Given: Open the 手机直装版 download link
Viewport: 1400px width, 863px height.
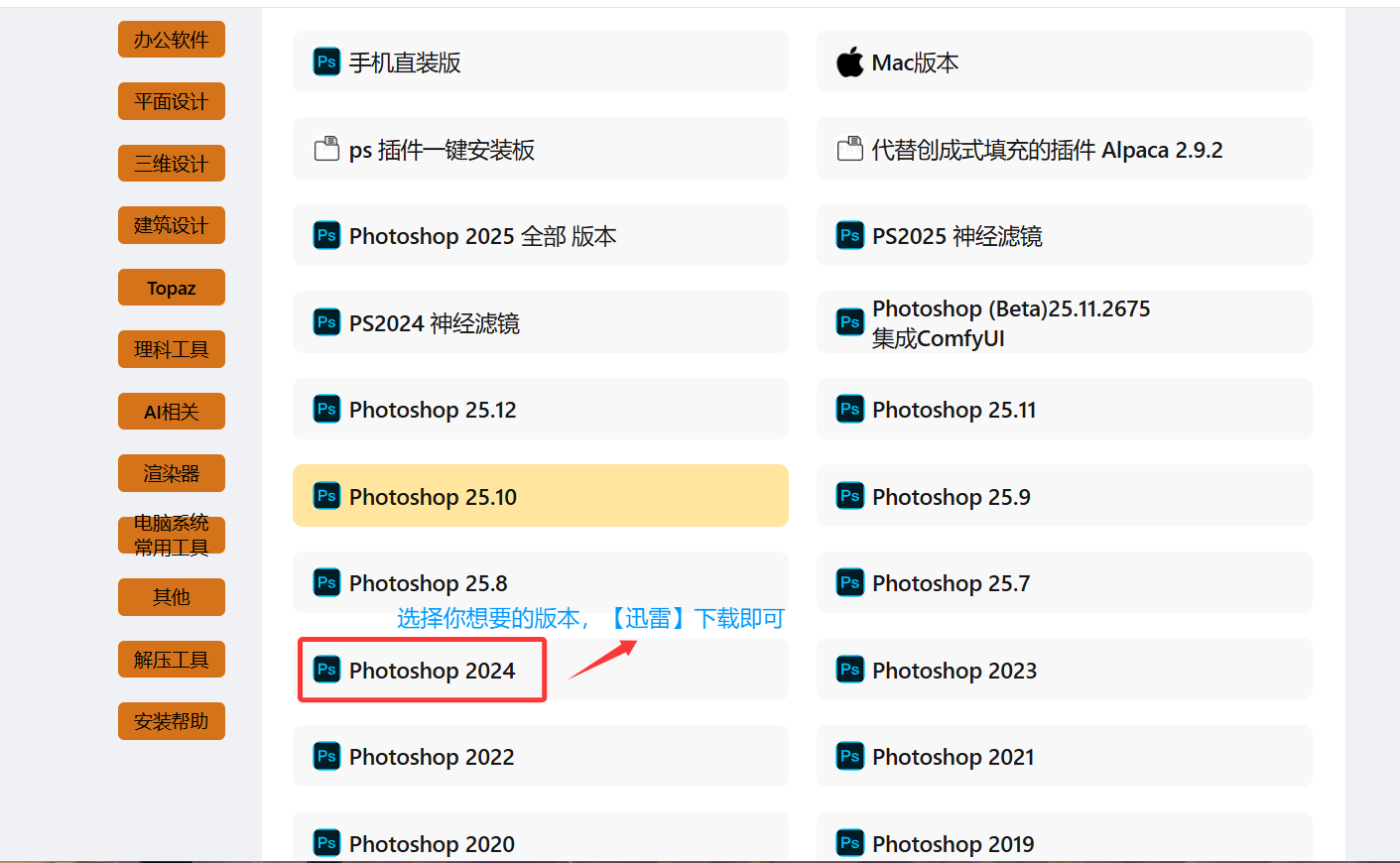Looking at the screenshot, I should (541, 62).
